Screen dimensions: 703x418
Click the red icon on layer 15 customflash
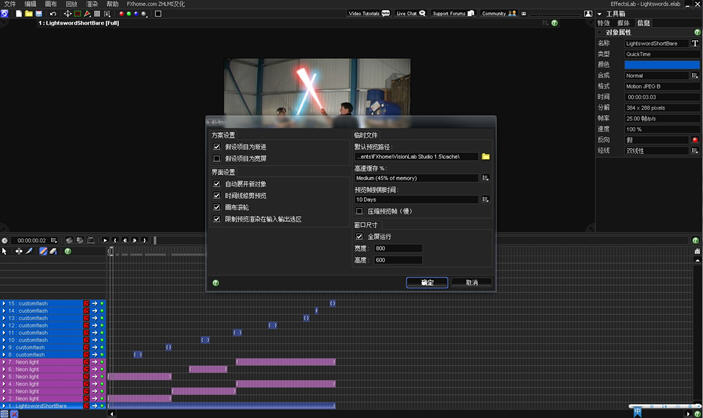point(87,303)
